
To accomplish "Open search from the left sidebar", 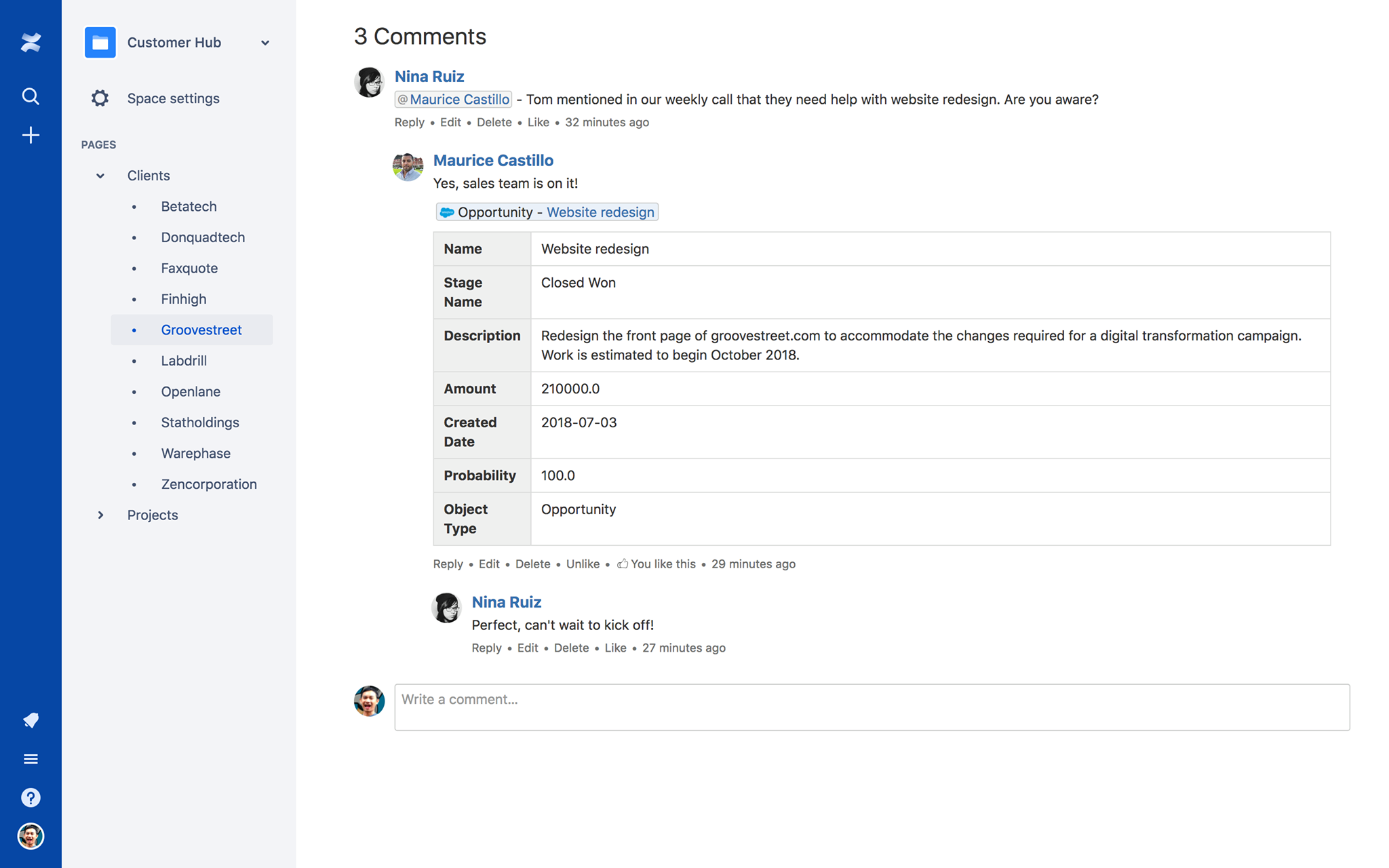I will (x=31, y=96).
